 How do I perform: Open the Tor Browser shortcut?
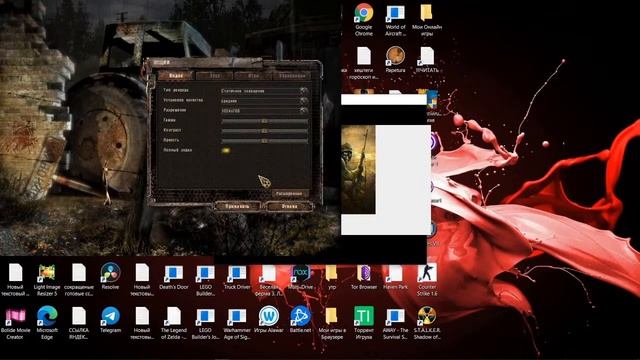364,276
